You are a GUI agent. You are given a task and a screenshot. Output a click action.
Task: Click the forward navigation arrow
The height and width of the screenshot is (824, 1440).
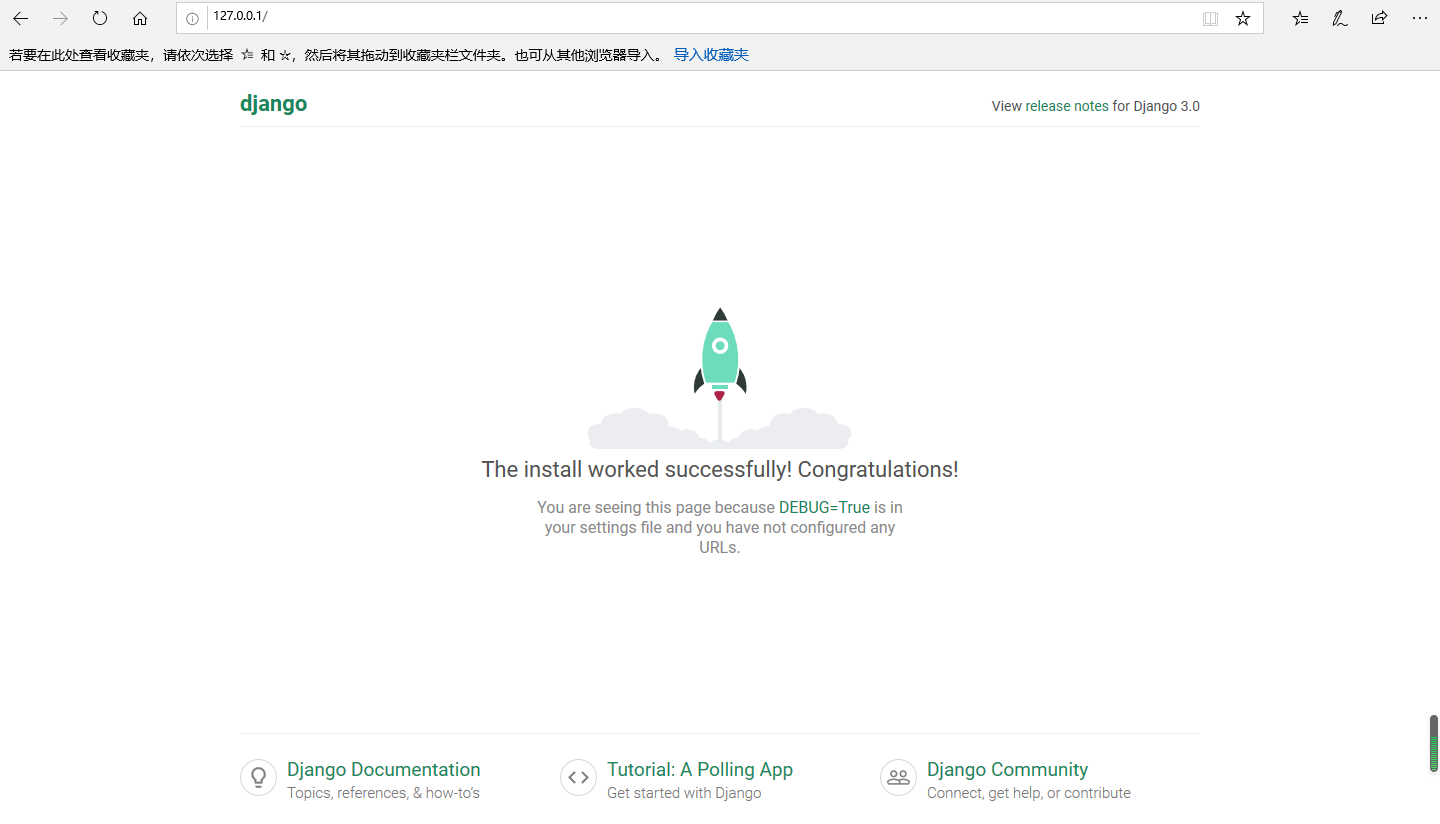pos(60,18)
